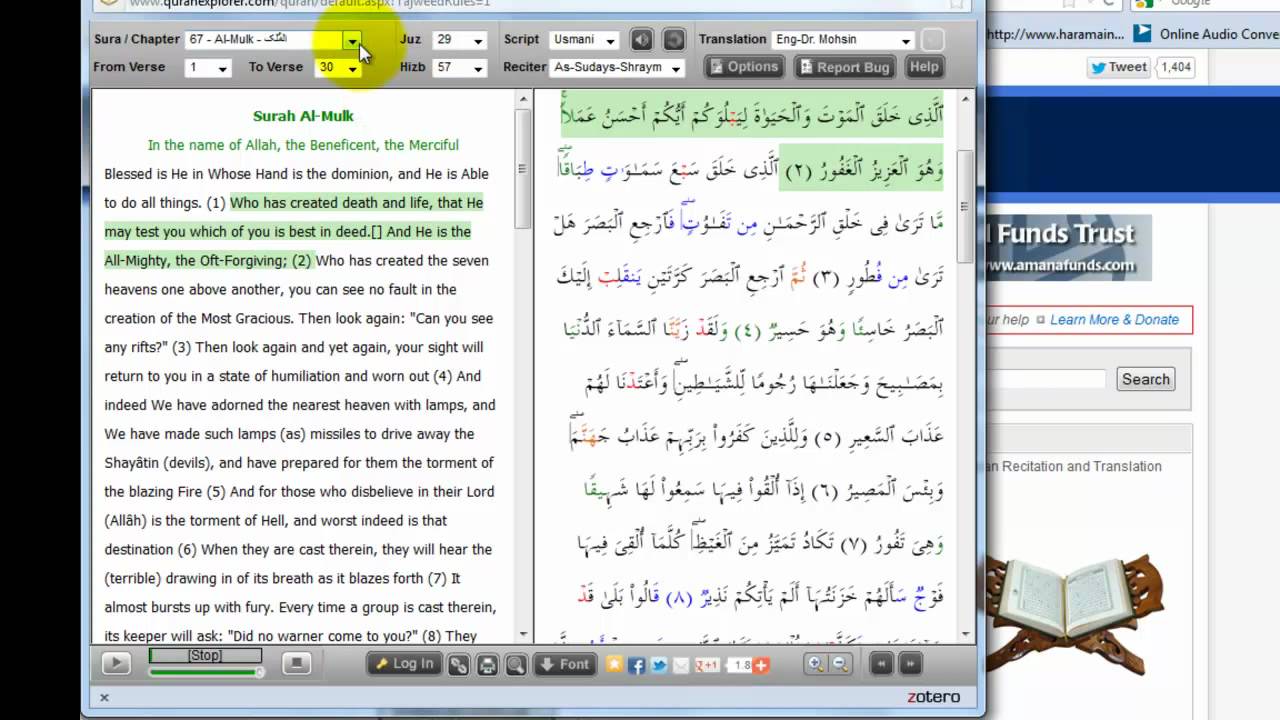This screenshot has height=720, width=1280.
Task: Start recitation with the play button
Action: (116, 663)
